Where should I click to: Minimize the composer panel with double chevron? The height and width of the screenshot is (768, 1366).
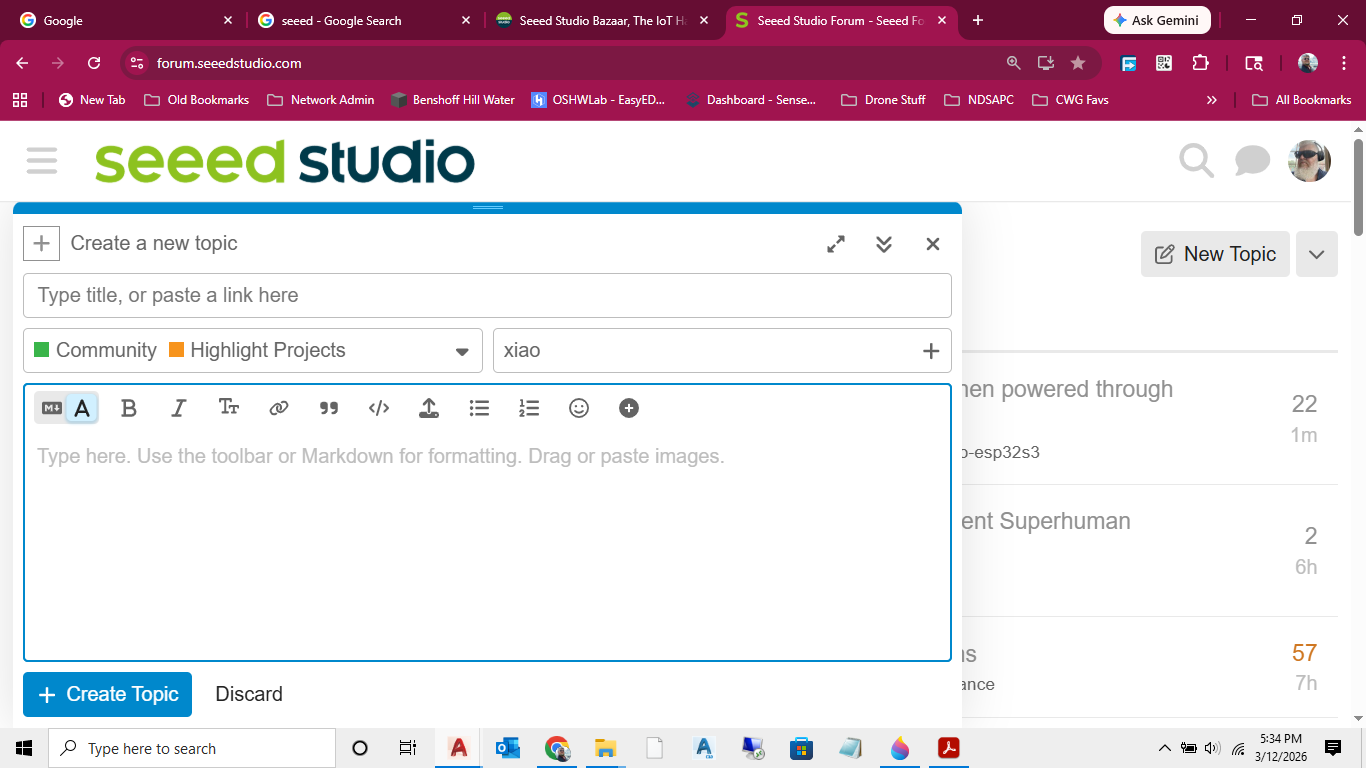(x=884, y=244)
